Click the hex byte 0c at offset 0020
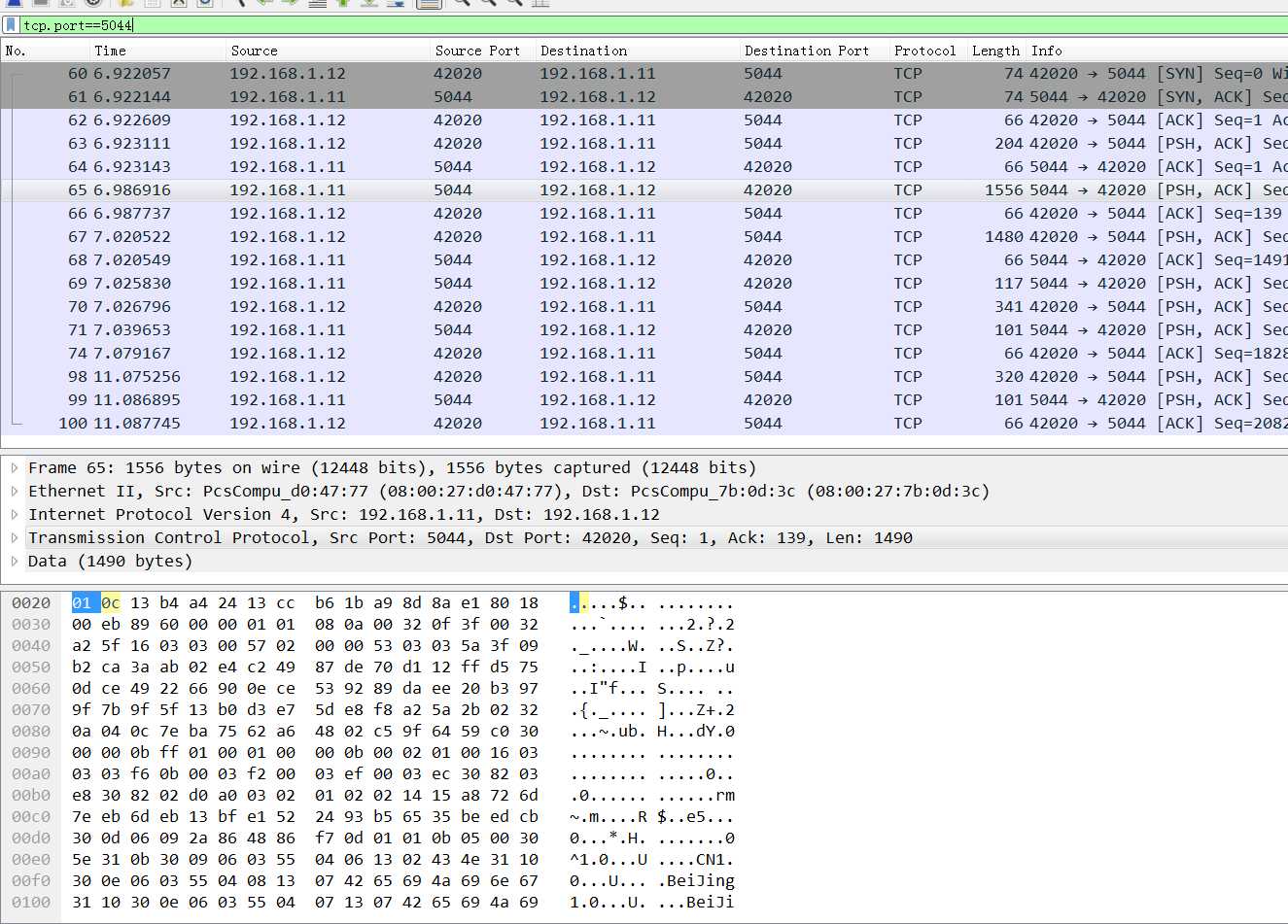Image resolution: width=1288 pixels, height=924 pixels. 111,603
